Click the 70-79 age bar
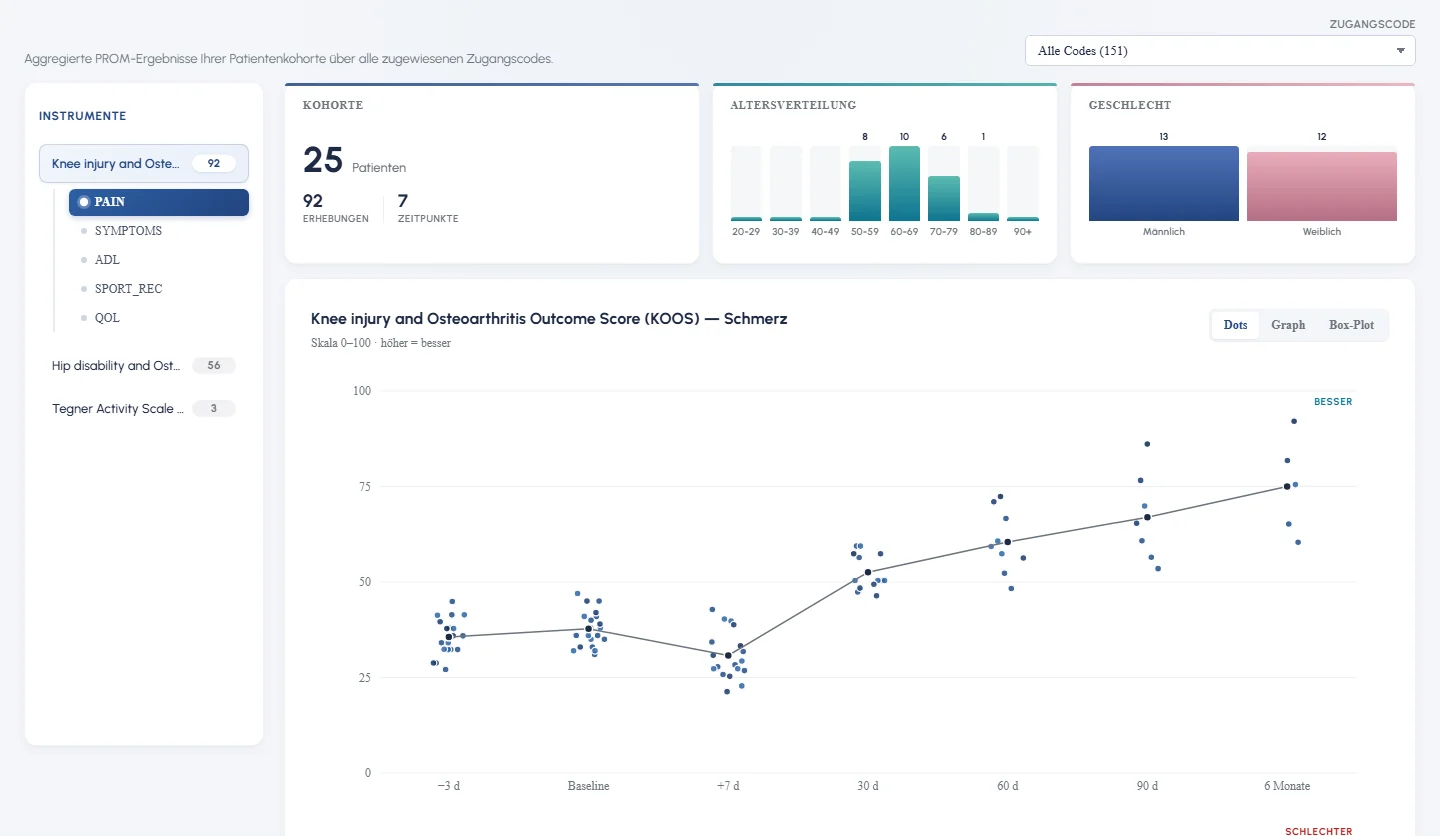This screenshot has width=1440, height=836. [x=944, y=199]
